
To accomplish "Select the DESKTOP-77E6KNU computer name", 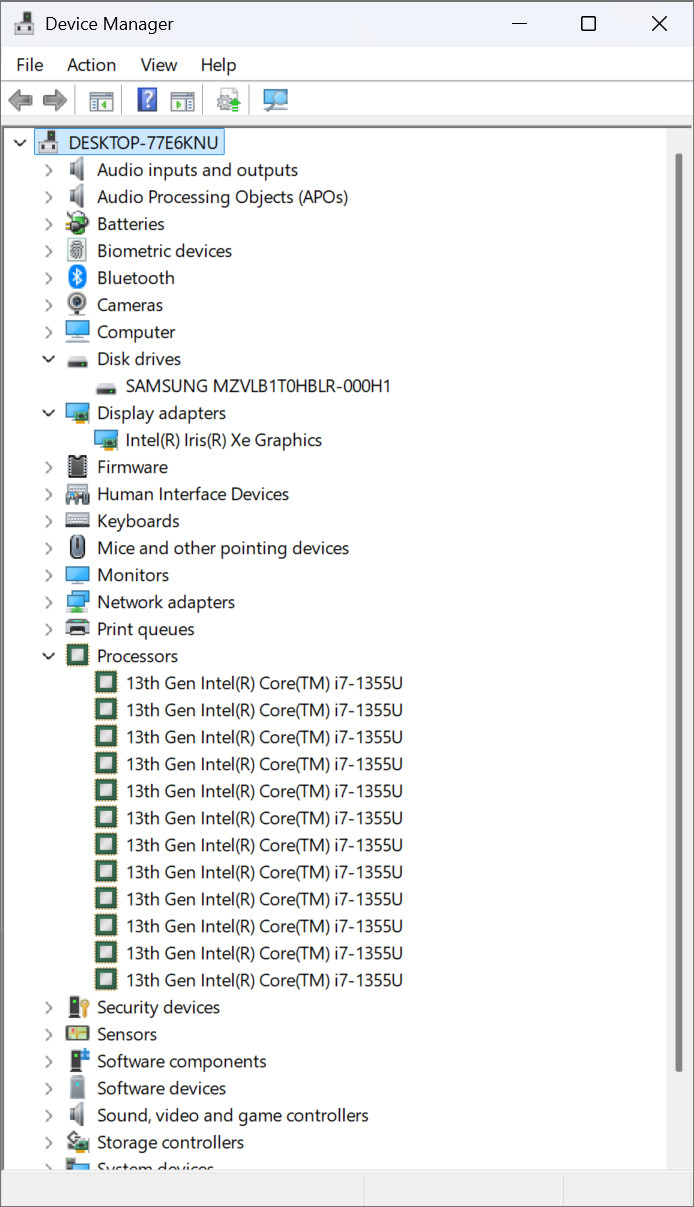I will tap(143, 143).
